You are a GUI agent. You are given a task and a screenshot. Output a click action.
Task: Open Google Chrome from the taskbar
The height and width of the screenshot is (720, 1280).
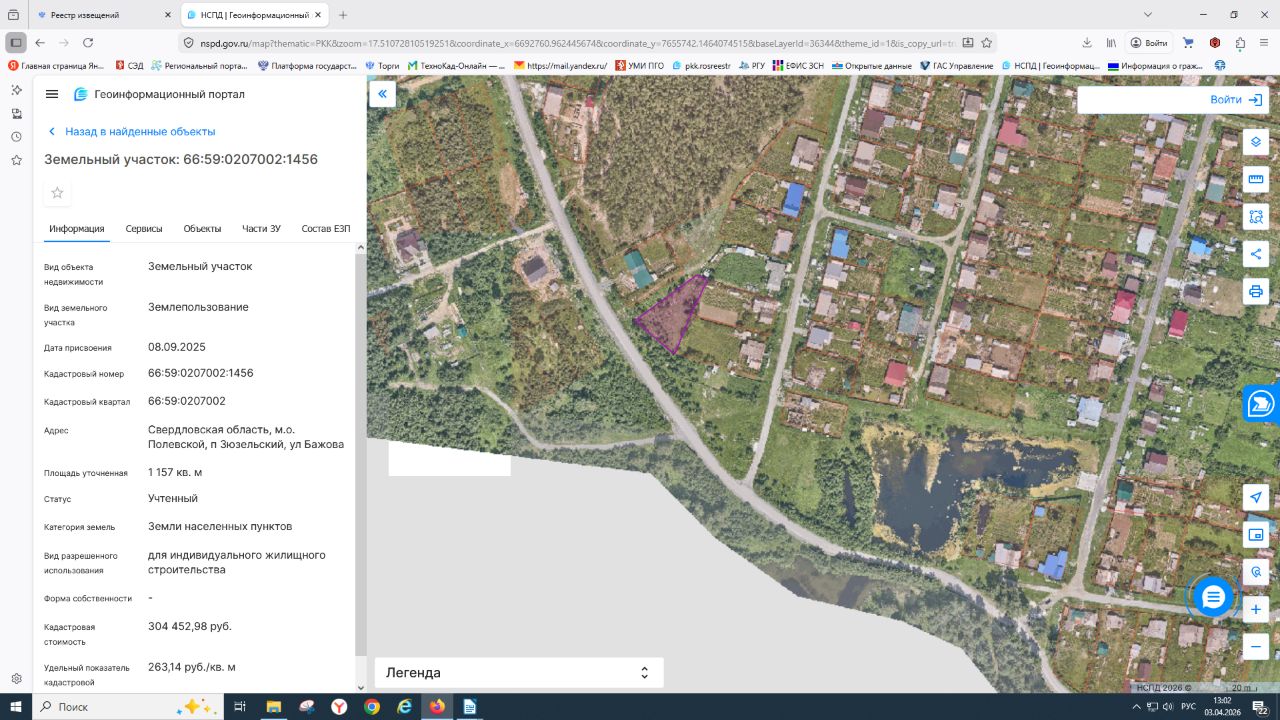(372, 707)
